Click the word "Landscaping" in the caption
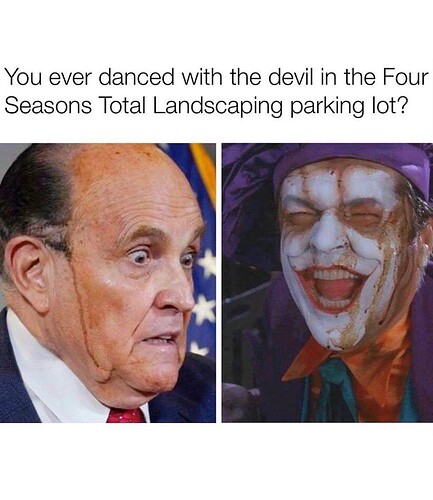The width and height of the screenshot is (433, 500). pos(217,107)
